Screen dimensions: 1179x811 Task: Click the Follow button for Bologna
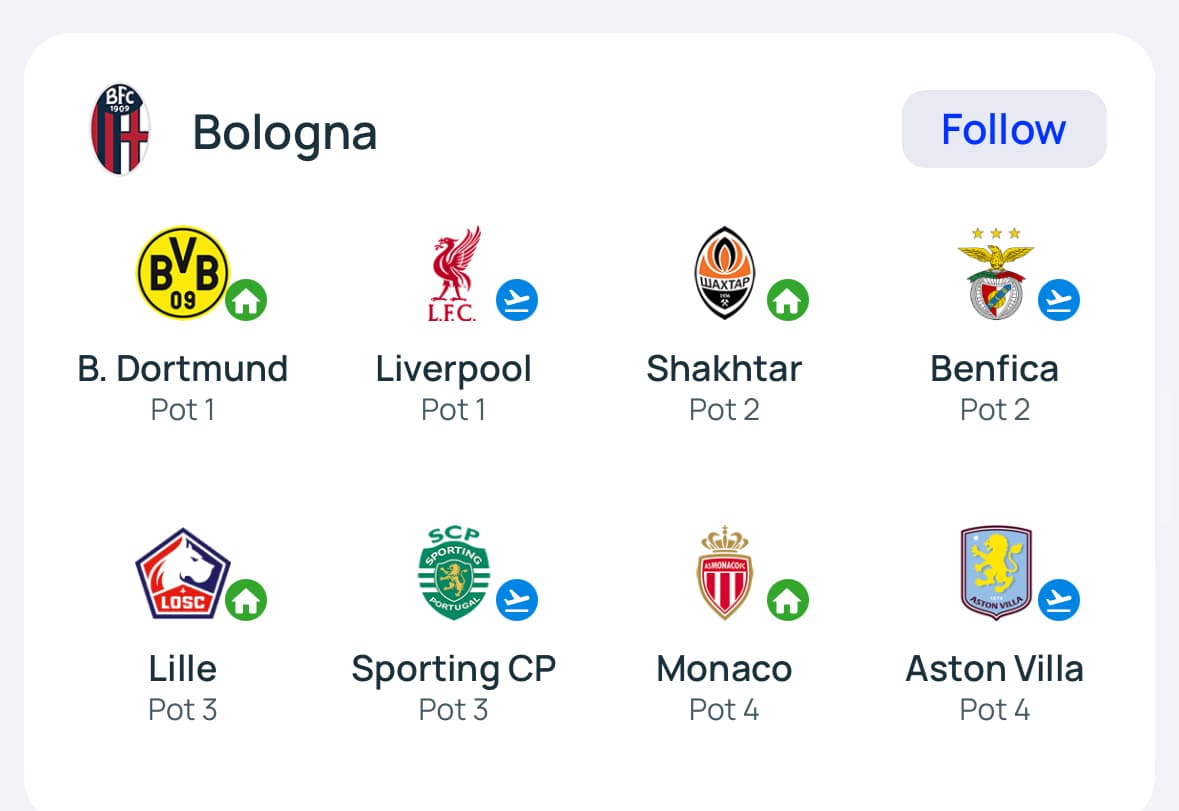point(1004,129)
